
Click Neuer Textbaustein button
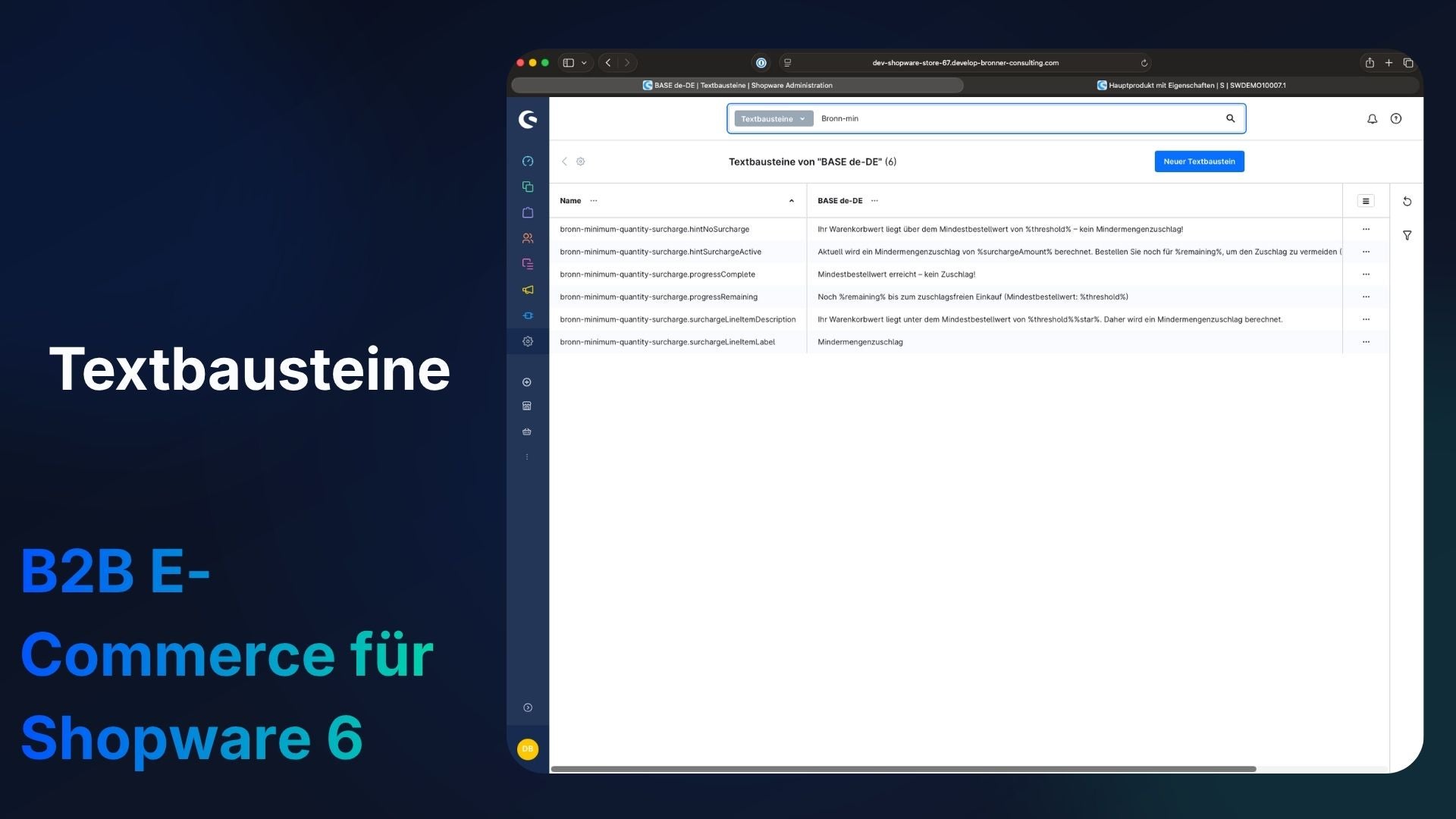pos(1199,162)
